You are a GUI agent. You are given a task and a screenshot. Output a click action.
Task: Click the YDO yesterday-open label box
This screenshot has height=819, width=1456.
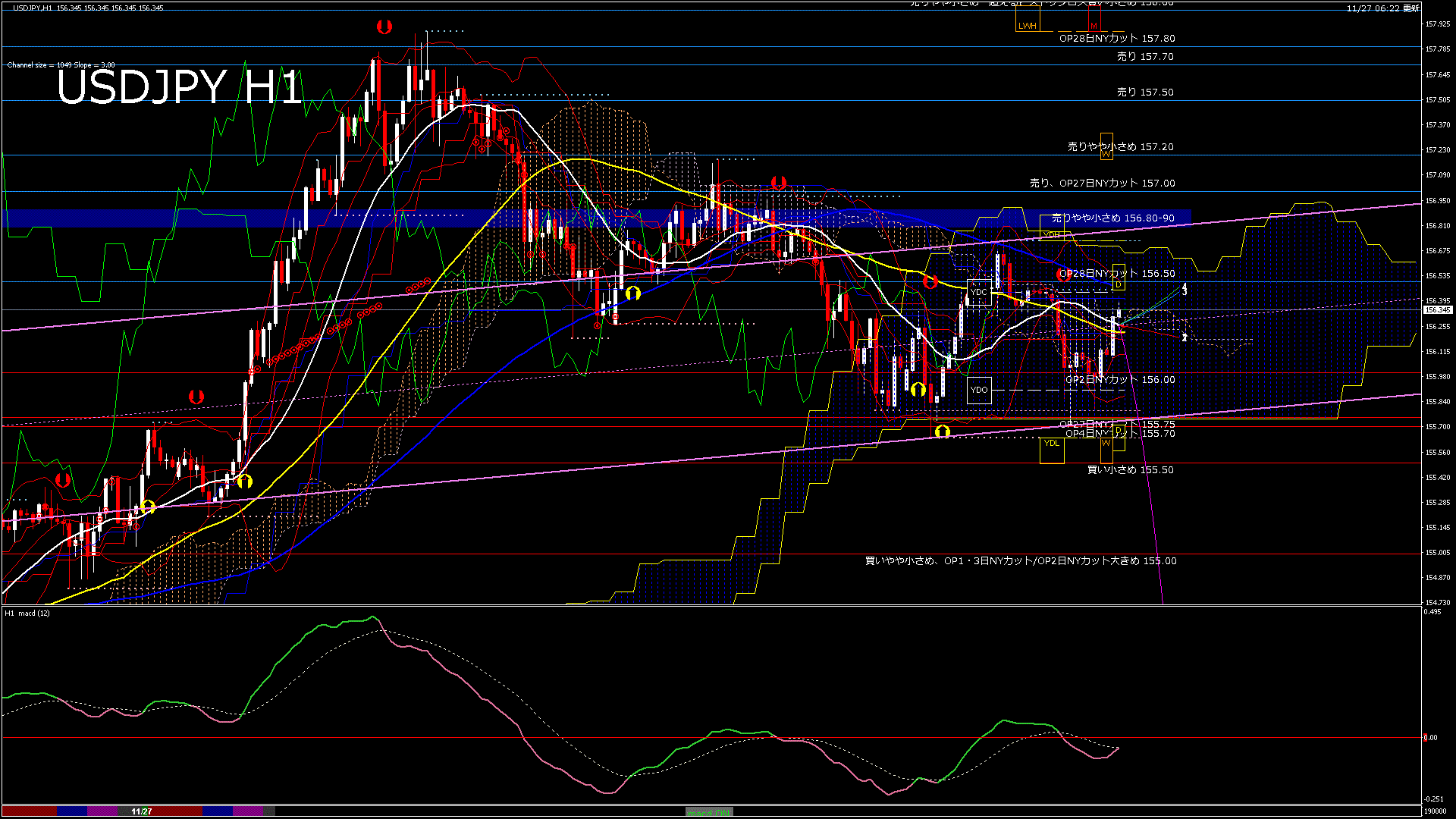(980, 389)
